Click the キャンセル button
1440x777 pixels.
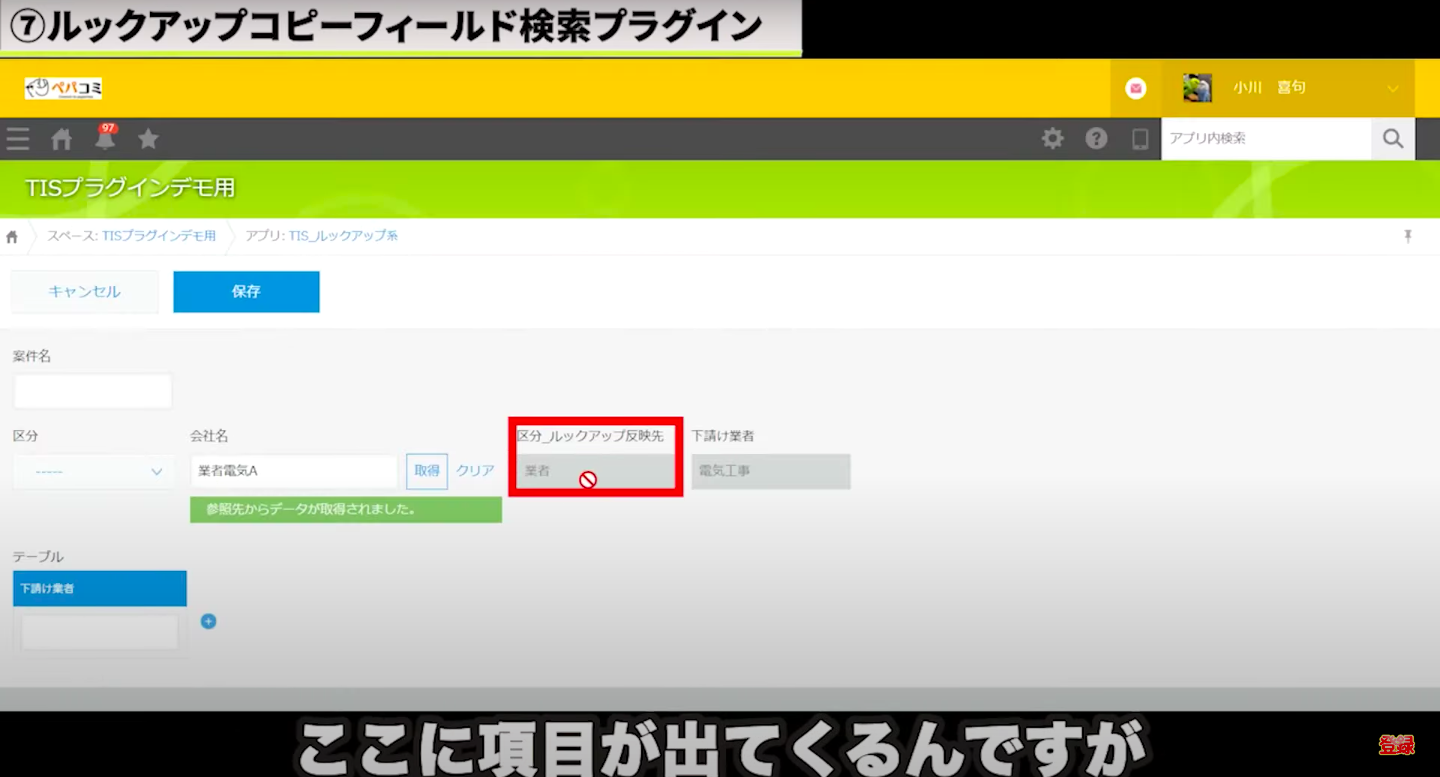click(x=85, y=292)
